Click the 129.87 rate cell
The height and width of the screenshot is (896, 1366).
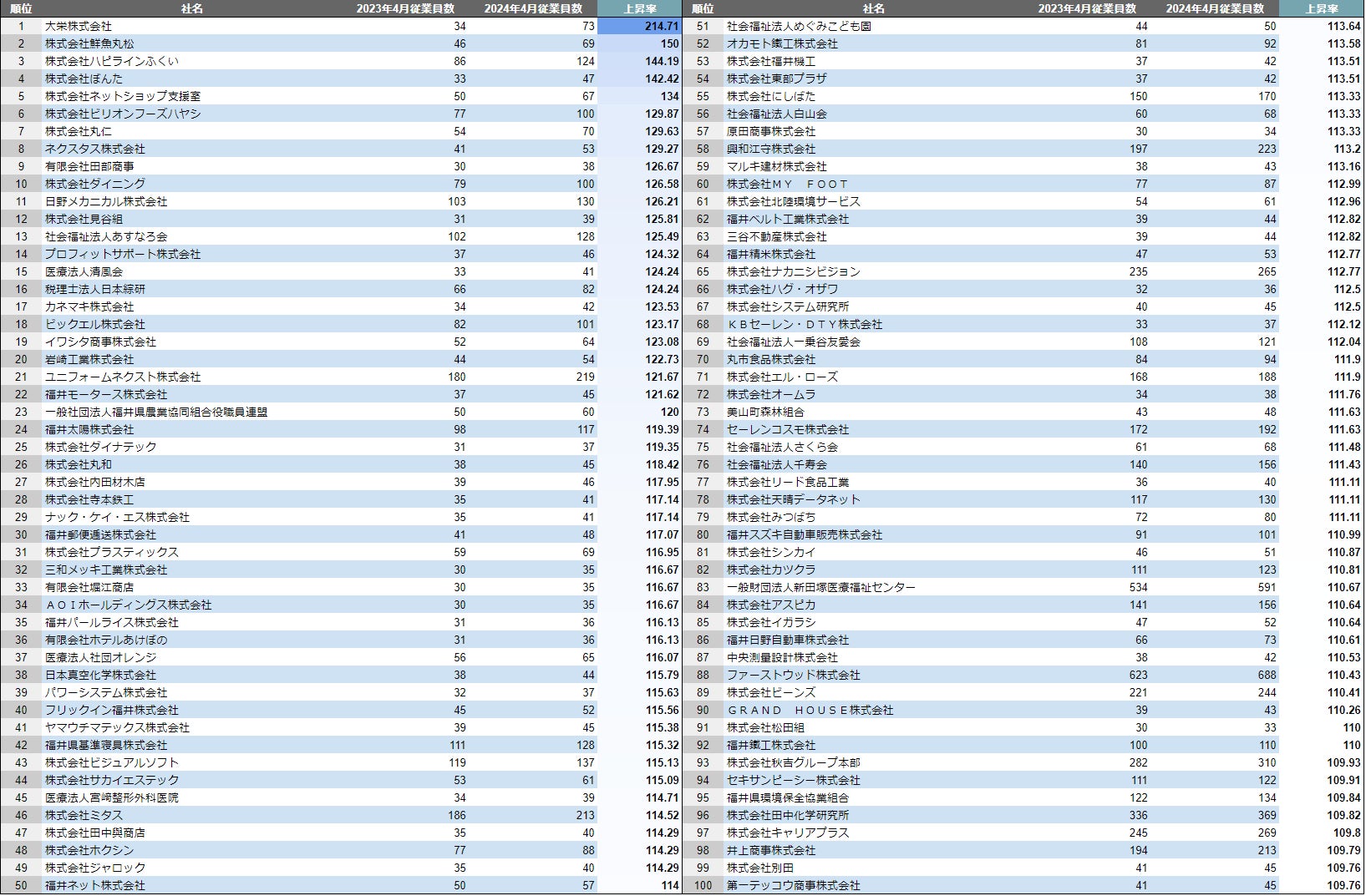pyautogui.click(x=662, y=114)
